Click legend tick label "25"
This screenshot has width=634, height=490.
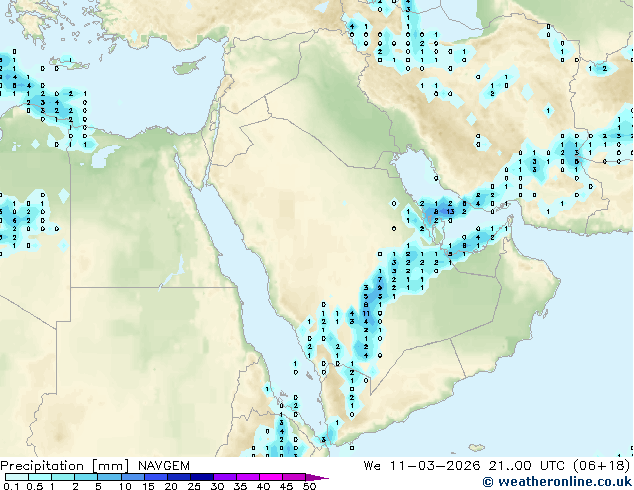click(194, 486)
